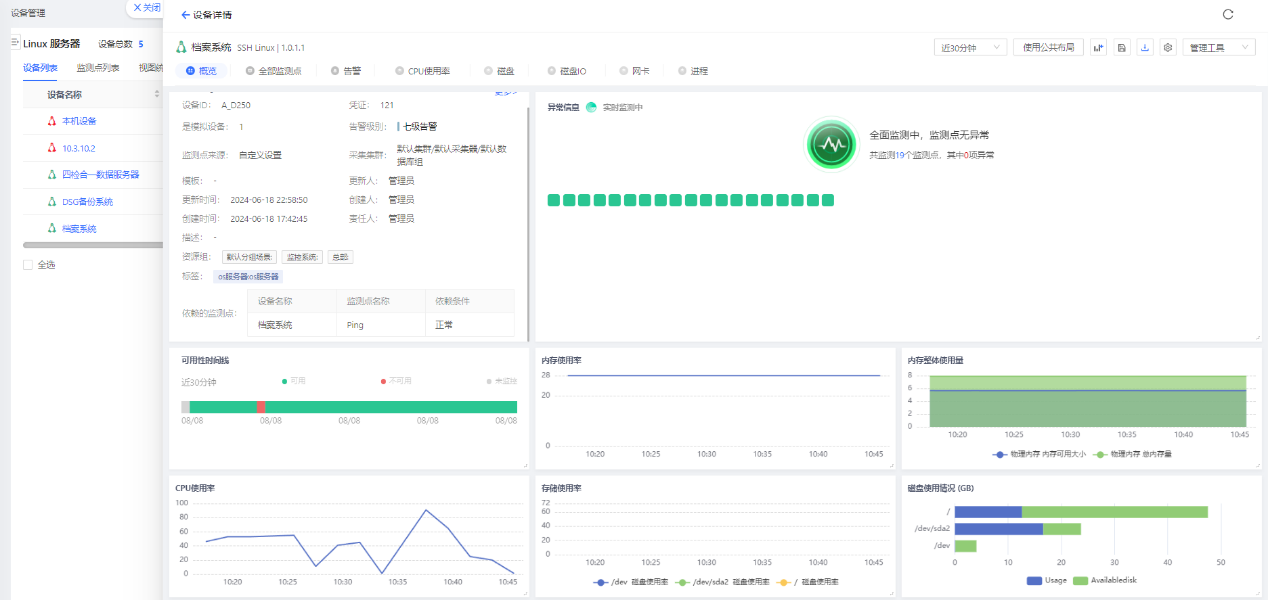The width and height of the screenshot is (1268, 600).
Task: Click the device list horizontal scrollbar
Action: coord(92,244)
